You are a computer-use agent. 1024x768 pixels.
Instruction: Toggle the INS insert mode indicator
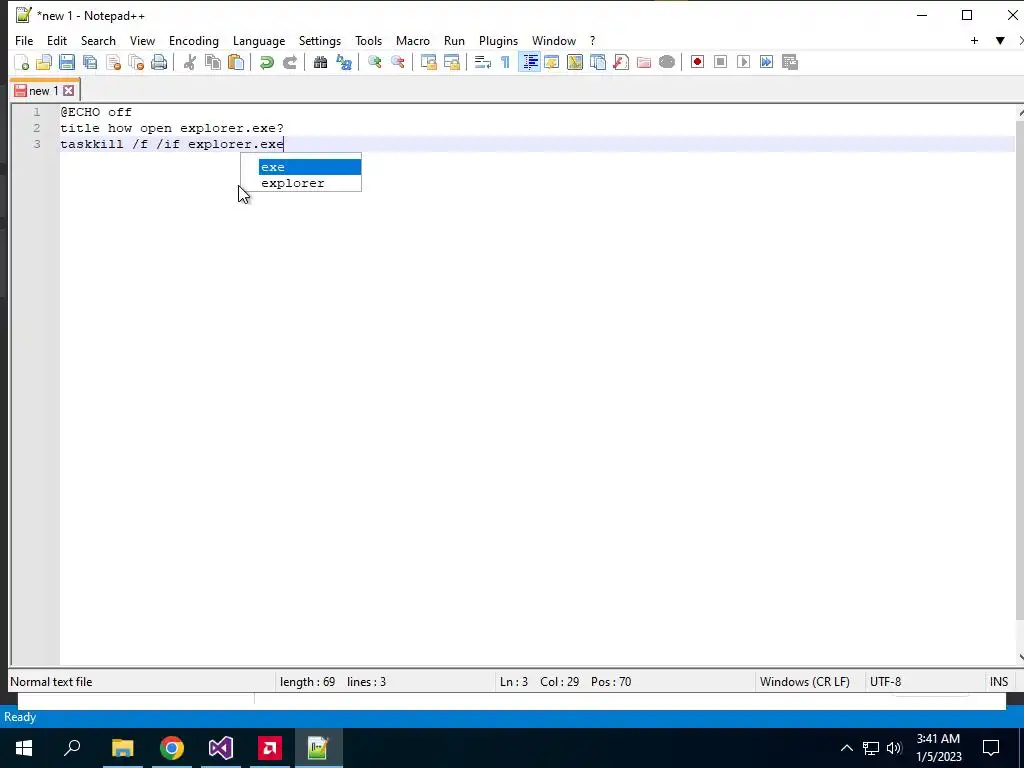[999, 682]
